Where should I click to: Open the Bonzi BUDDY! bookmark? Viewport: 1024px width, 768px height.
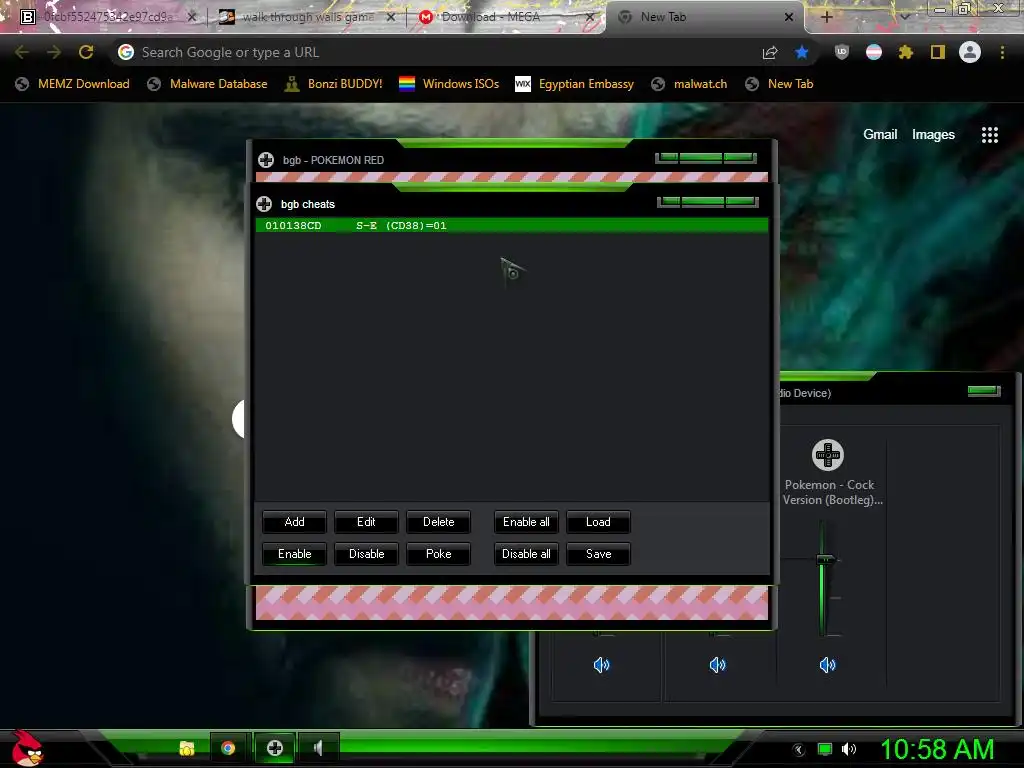coord(334,84)
